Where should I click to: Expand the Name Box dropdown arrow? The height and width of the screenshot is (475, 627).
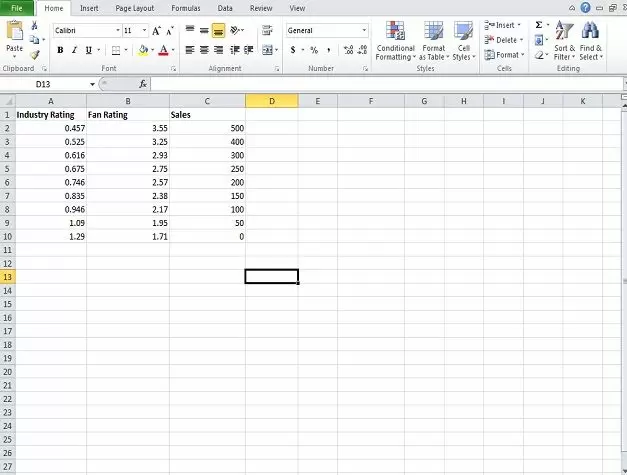pos(92,84)
